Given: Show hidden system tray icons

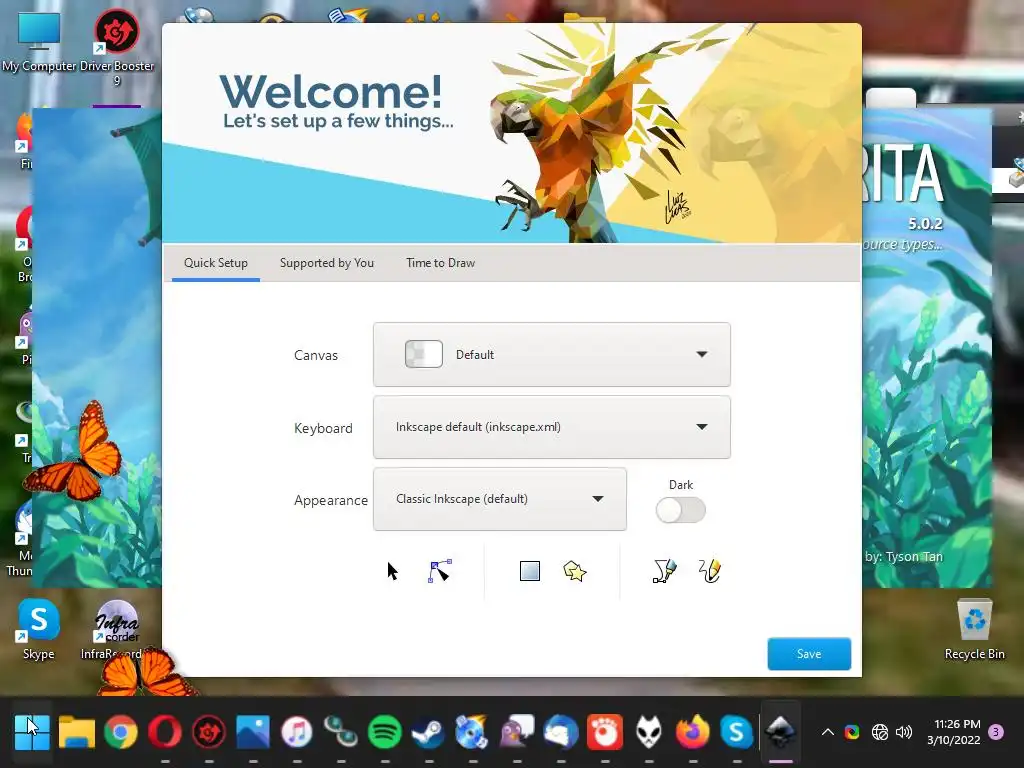Looking at the screenshot, I should pyautogui.click(x=827, y=732).
